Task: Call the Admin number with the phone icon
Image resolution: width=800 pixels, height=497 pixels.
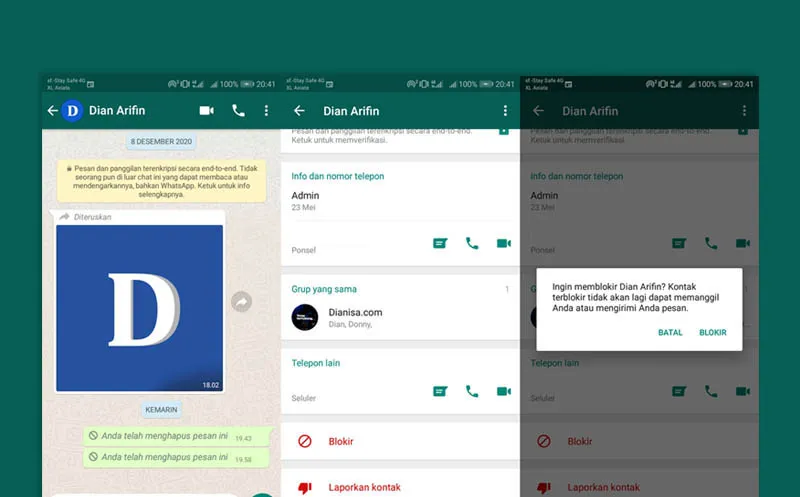Action: click(472, 243)
